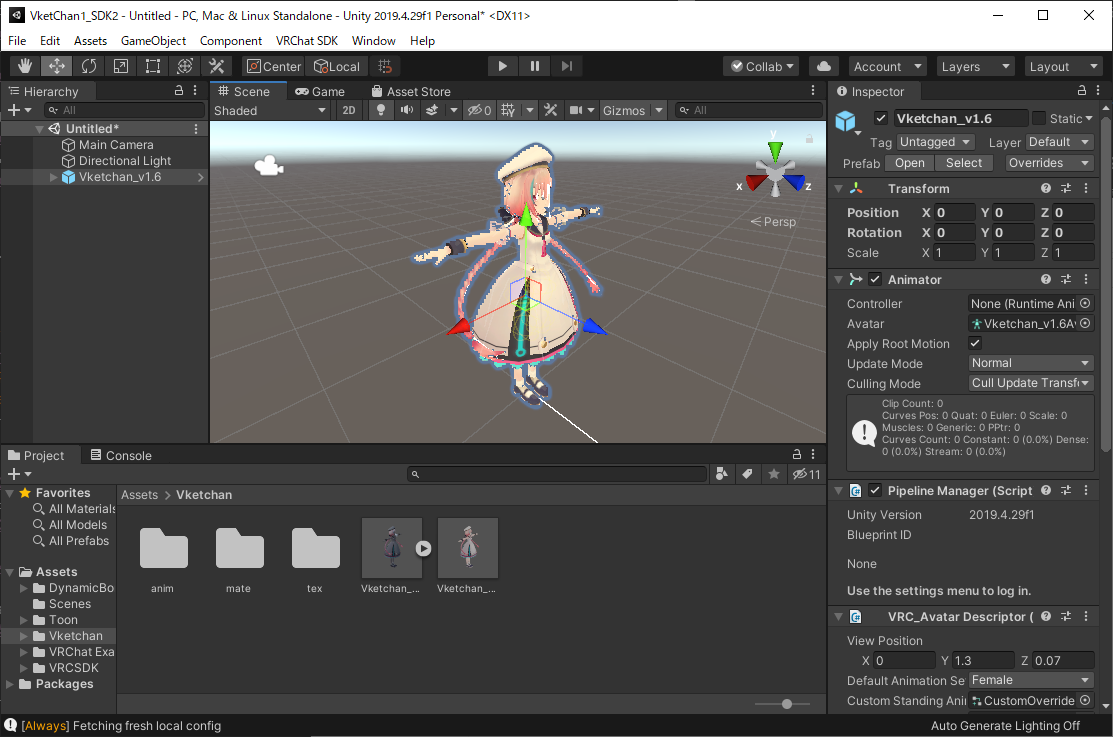Switch to the Console tab
The image size is (1113, 737).
121,455
